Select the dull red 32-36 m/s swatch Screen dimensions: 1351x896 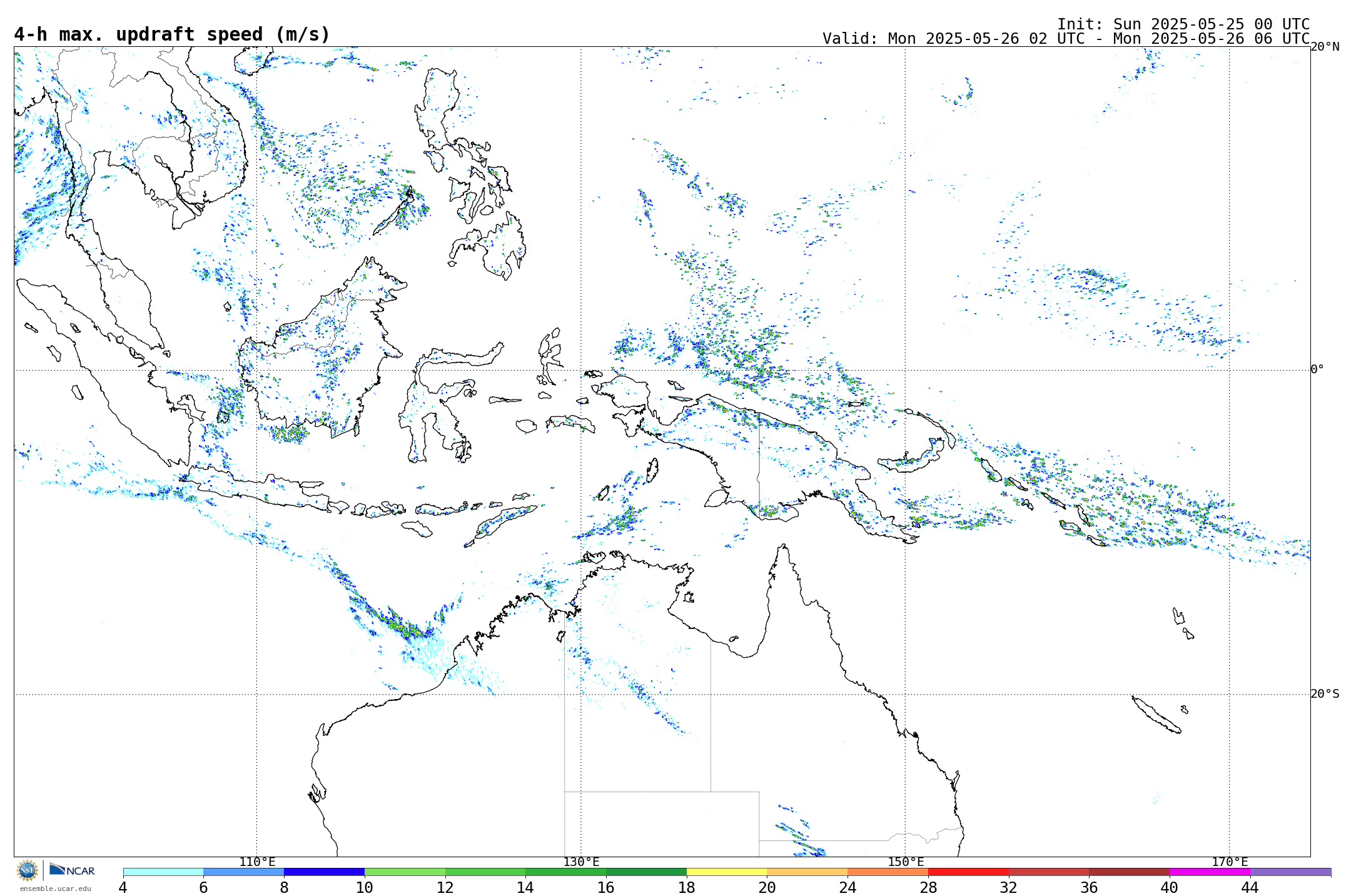point(1049,872)
